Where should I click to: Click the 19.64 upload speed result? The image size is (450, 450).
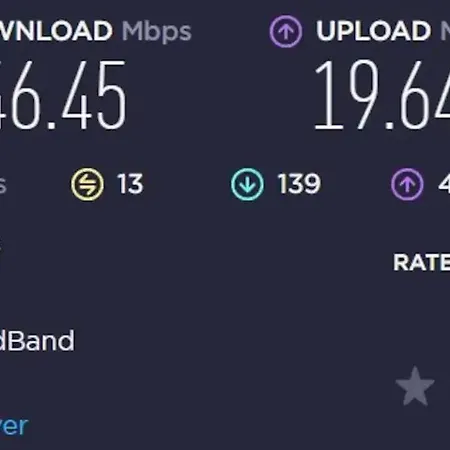[x=382, y=95]
